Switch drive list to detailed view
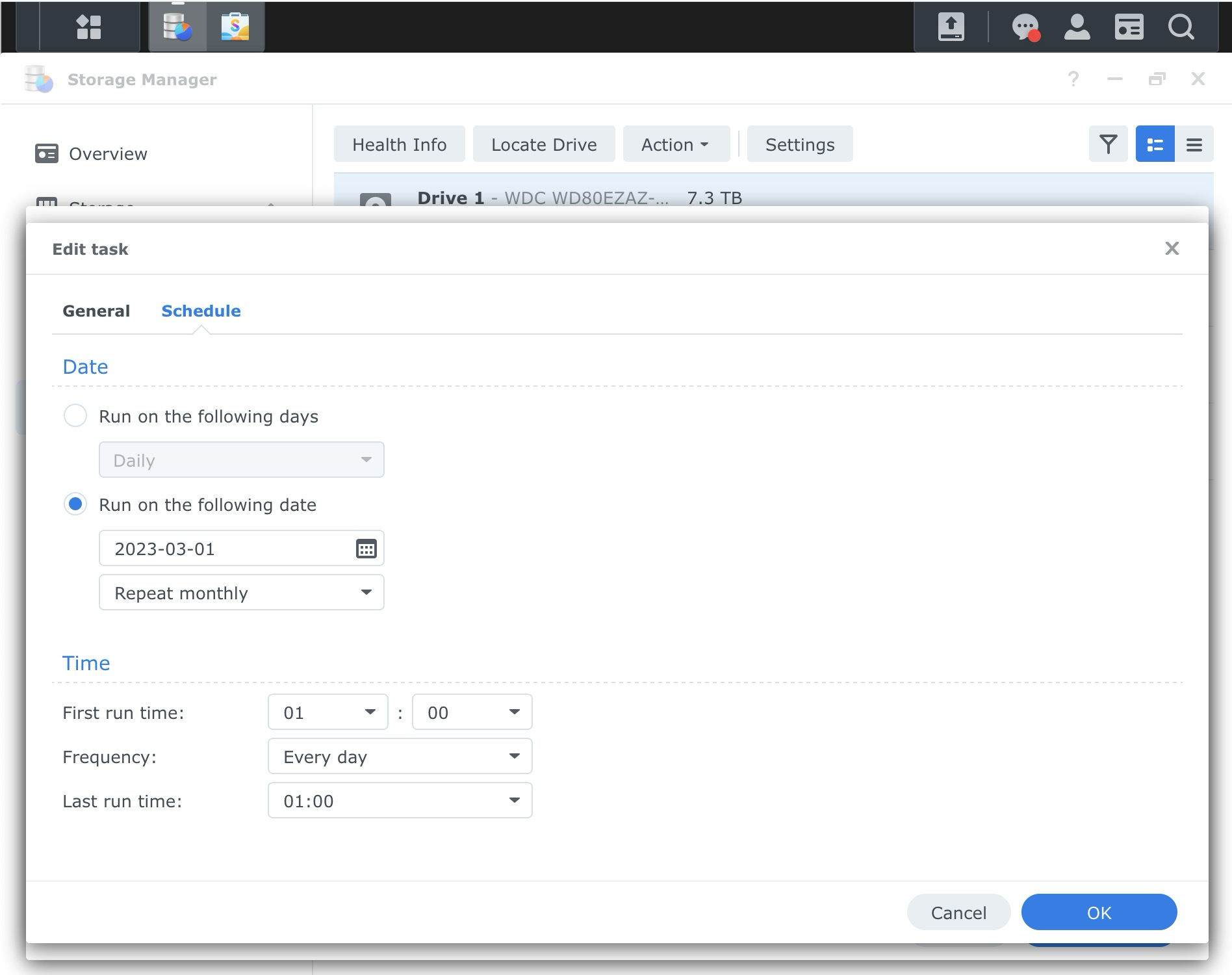This screenshot has width=1232, height=975. point(1155,144)
